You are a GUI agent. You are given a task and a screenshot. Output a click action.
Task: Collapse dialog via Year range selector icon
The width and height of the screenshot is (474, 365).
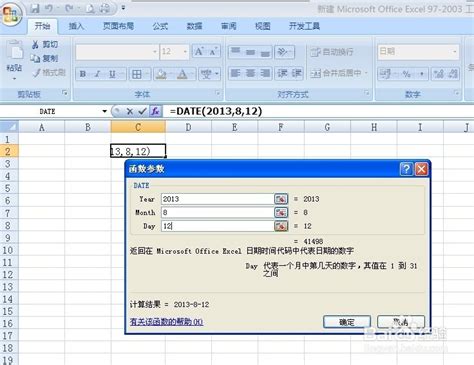coord(281,199)
